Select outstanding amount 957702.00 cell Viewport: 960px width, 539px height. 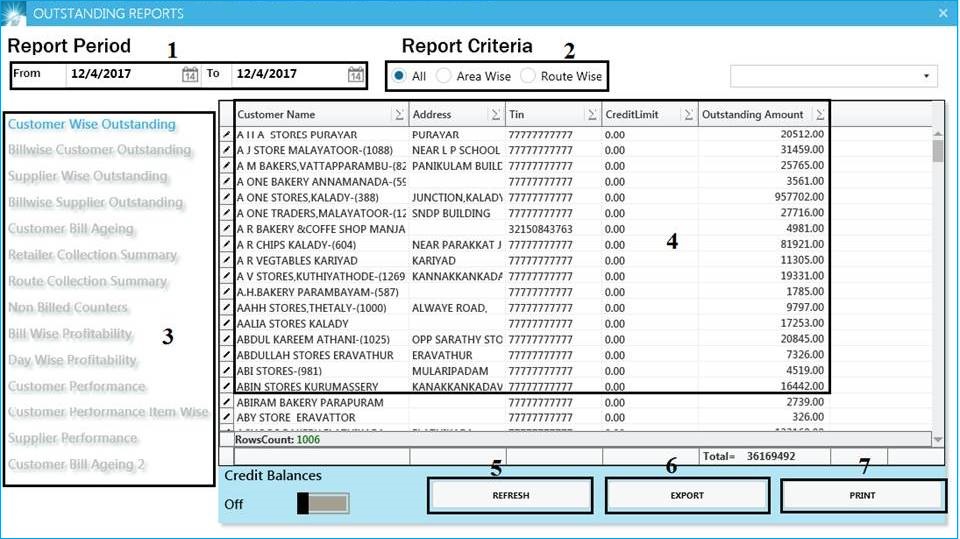(x=763, y=197)
